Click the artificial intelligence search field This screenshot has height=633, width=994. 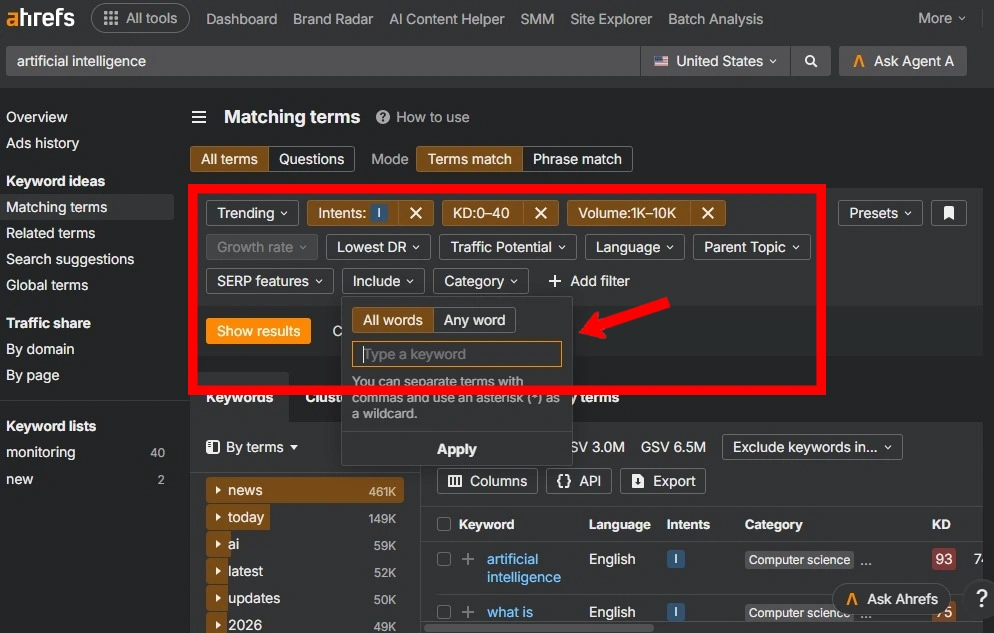323,61
